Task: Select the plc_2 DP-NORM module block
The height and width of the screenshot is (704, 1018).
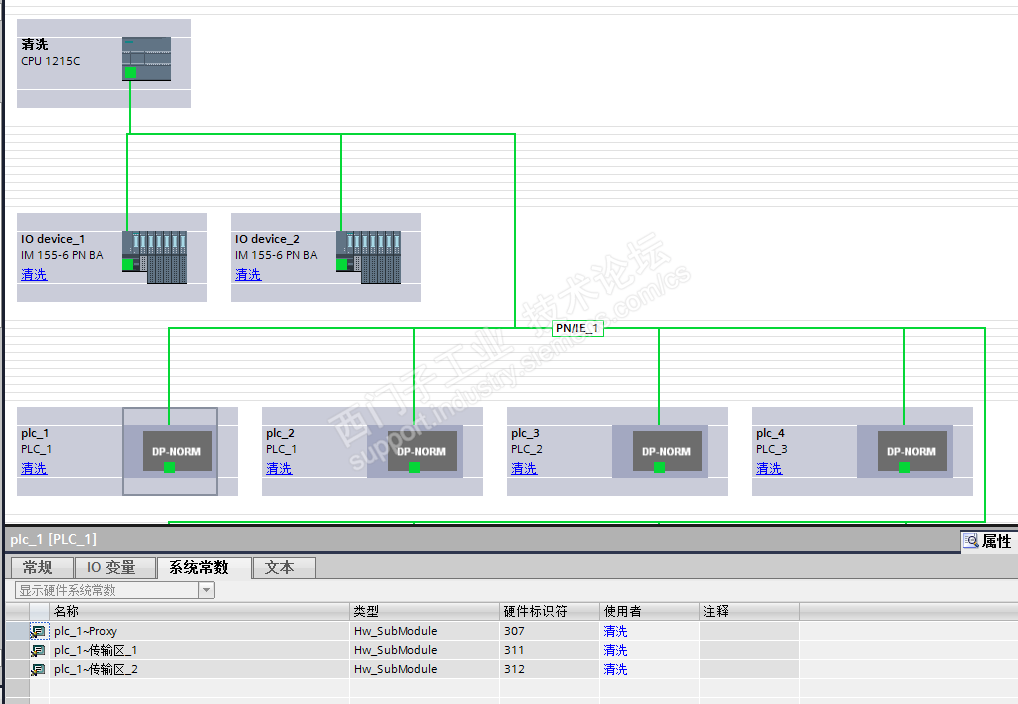Action: (422, 451)
